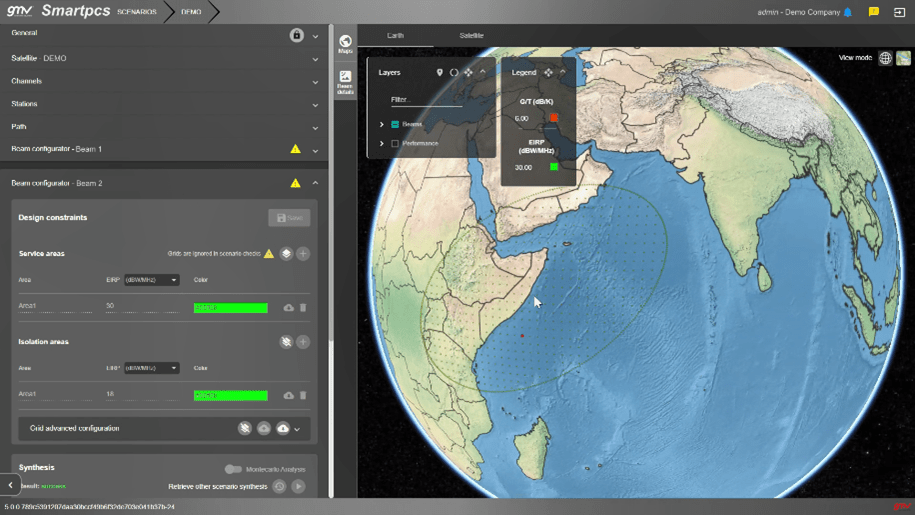Click the lock icon in General row
The height and width of the screenshot is (515, 915).
(296, 35)
